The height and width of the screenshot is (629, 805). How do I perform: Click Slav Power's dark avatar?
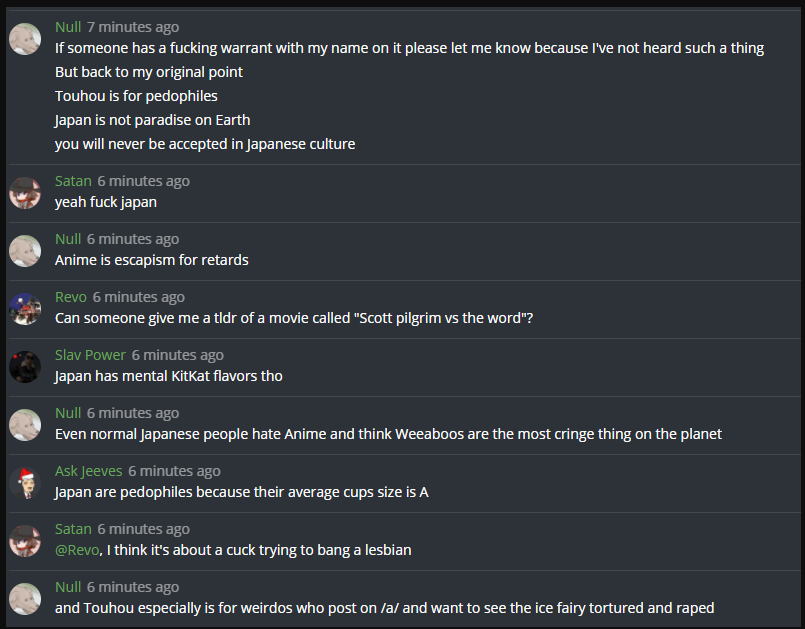point(25,366)
